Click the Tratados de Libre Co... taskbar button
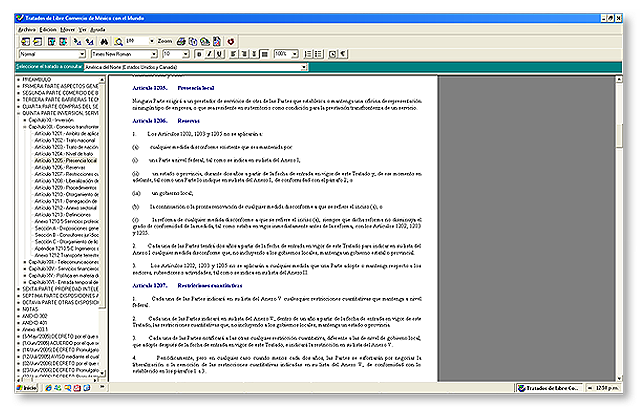Image resolution: width=640 pixels, height=413 pixels. point(549,388)
